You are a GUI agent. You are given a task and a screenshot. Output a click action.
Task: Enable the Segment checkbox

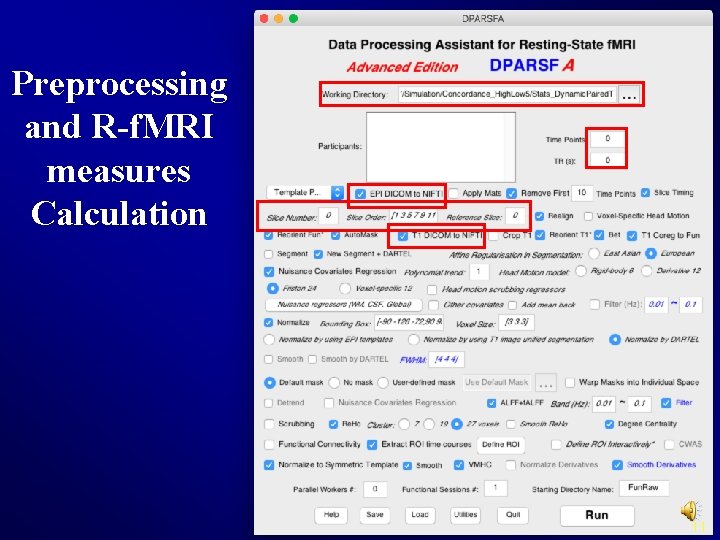coord(269,254)
